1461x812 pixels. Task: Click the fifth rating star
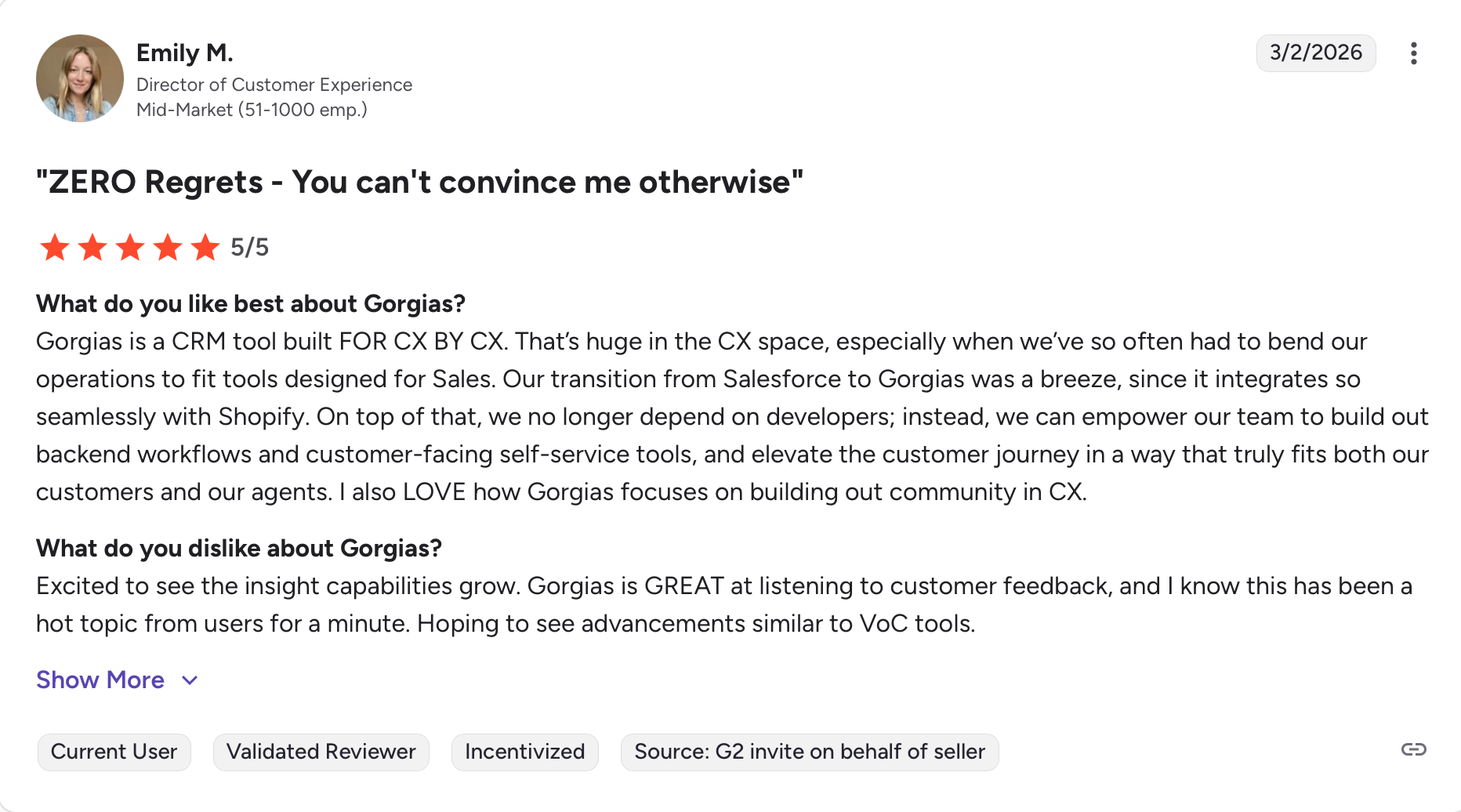coord(205,248)
